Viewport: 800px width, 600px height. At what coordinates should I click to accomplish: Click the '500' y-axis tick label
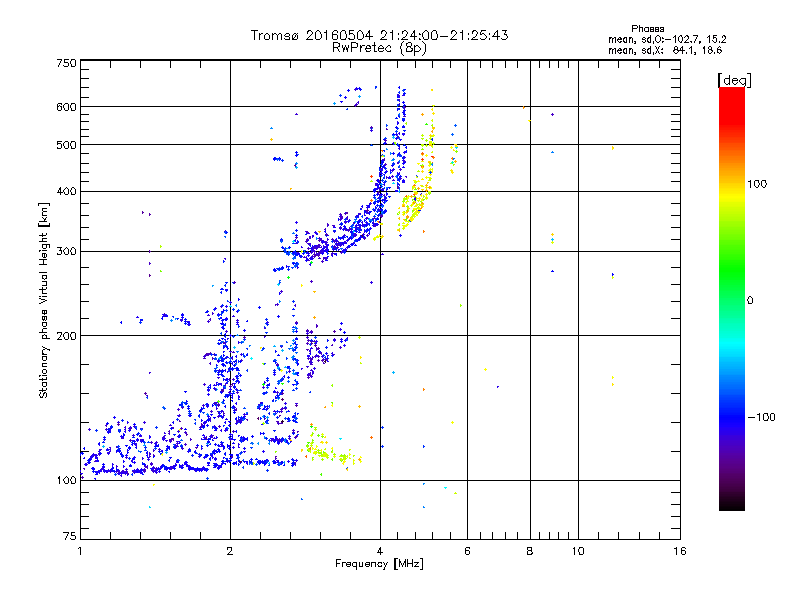pyautogui.click(x=66, y=145)
